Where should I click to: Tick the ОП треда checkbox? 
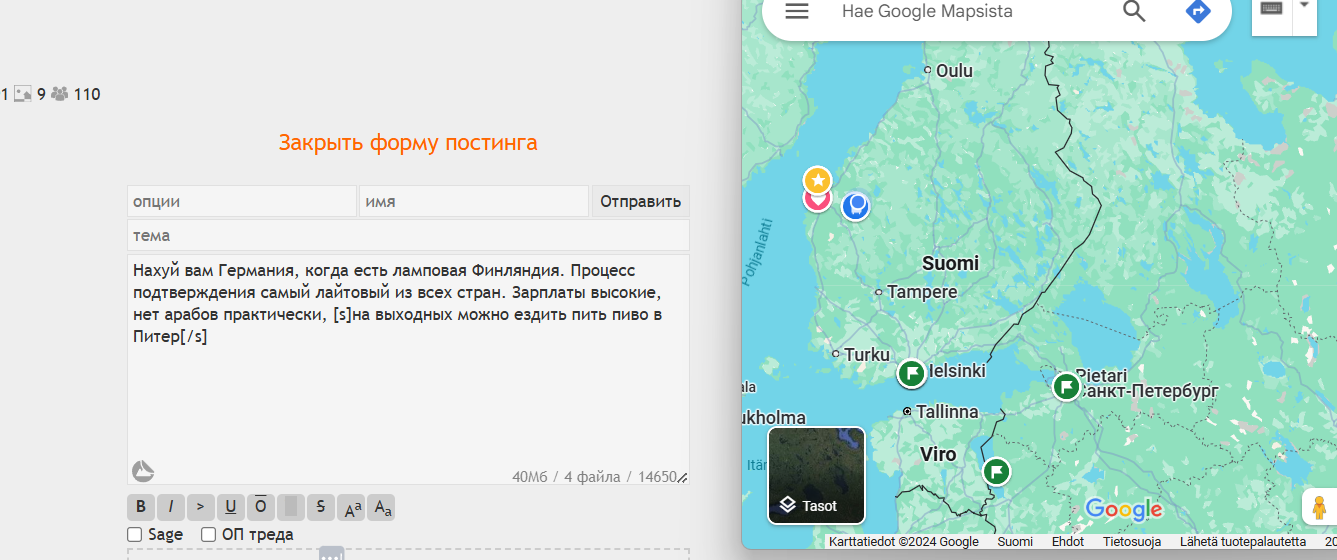pos(208,534)
